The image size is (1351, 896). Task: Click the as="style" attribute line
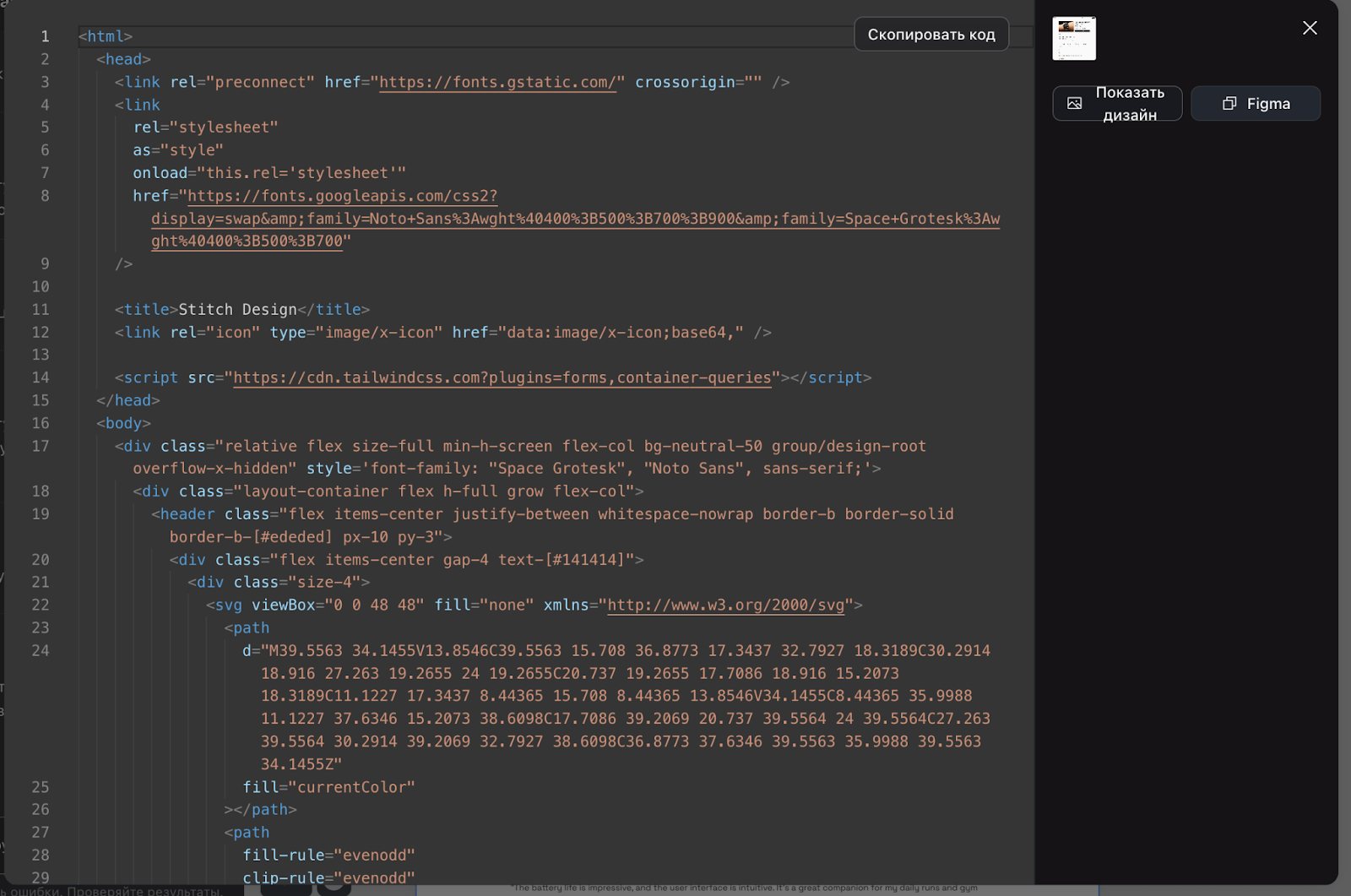coord(178,149)
